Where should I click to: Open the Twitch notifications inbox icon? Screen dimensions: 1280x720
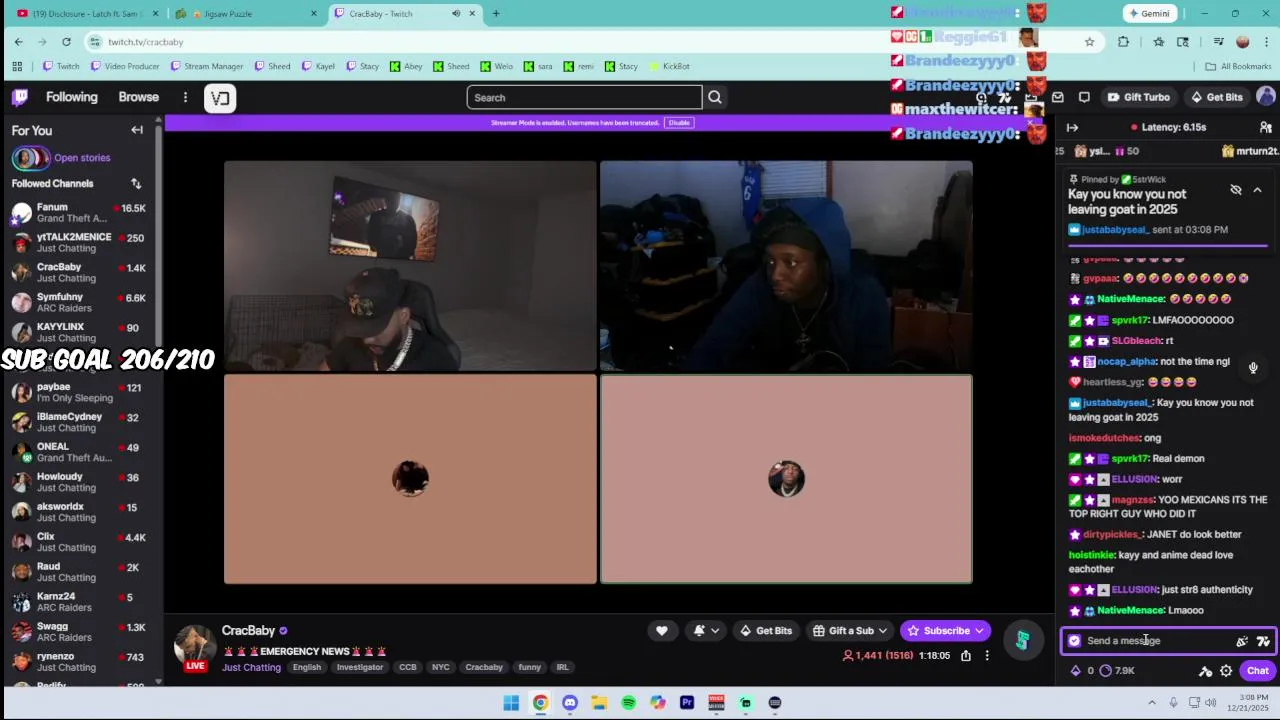tap(1058, 97)
